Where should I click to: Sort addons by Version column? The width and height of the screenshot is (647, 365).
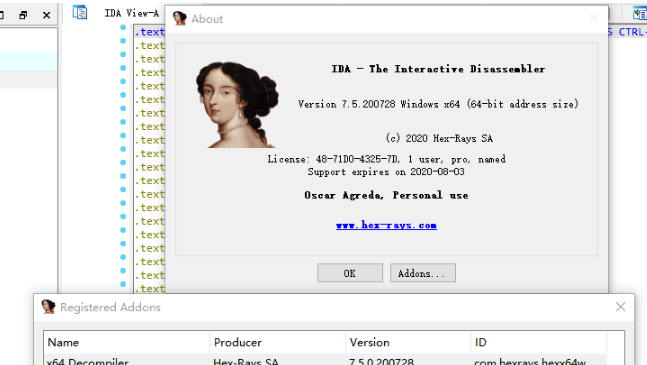[408, 342]
